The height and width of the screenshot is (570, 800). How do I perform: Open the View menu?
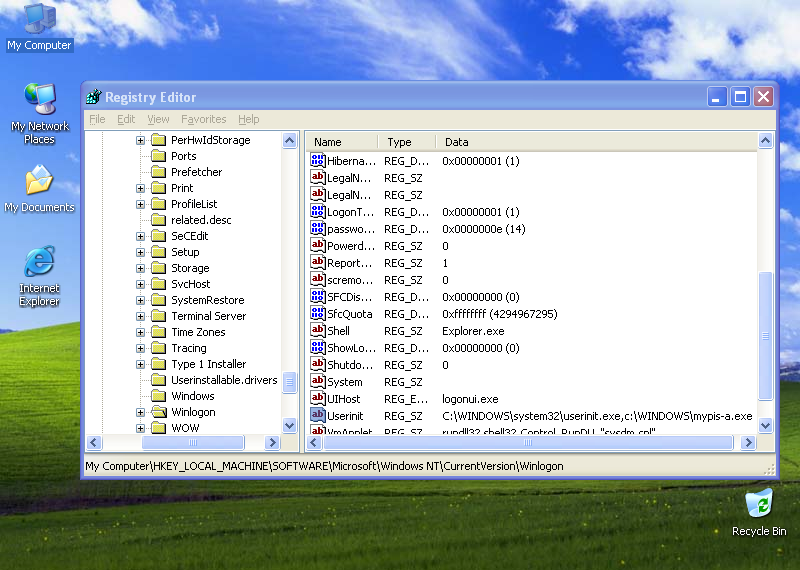tap(158, 119)
